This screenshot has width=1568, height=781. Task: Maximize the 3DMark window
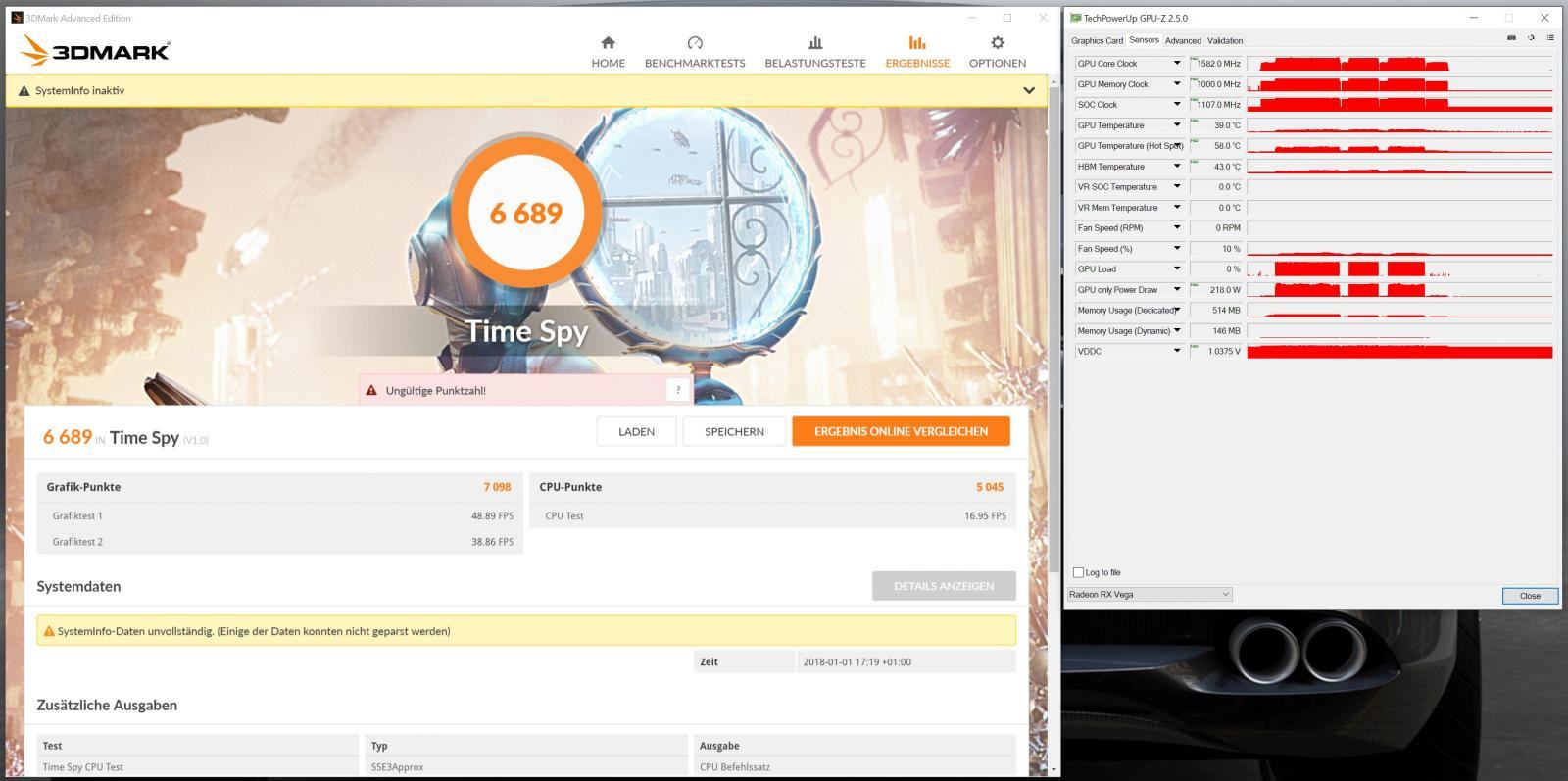[1006, 18]
